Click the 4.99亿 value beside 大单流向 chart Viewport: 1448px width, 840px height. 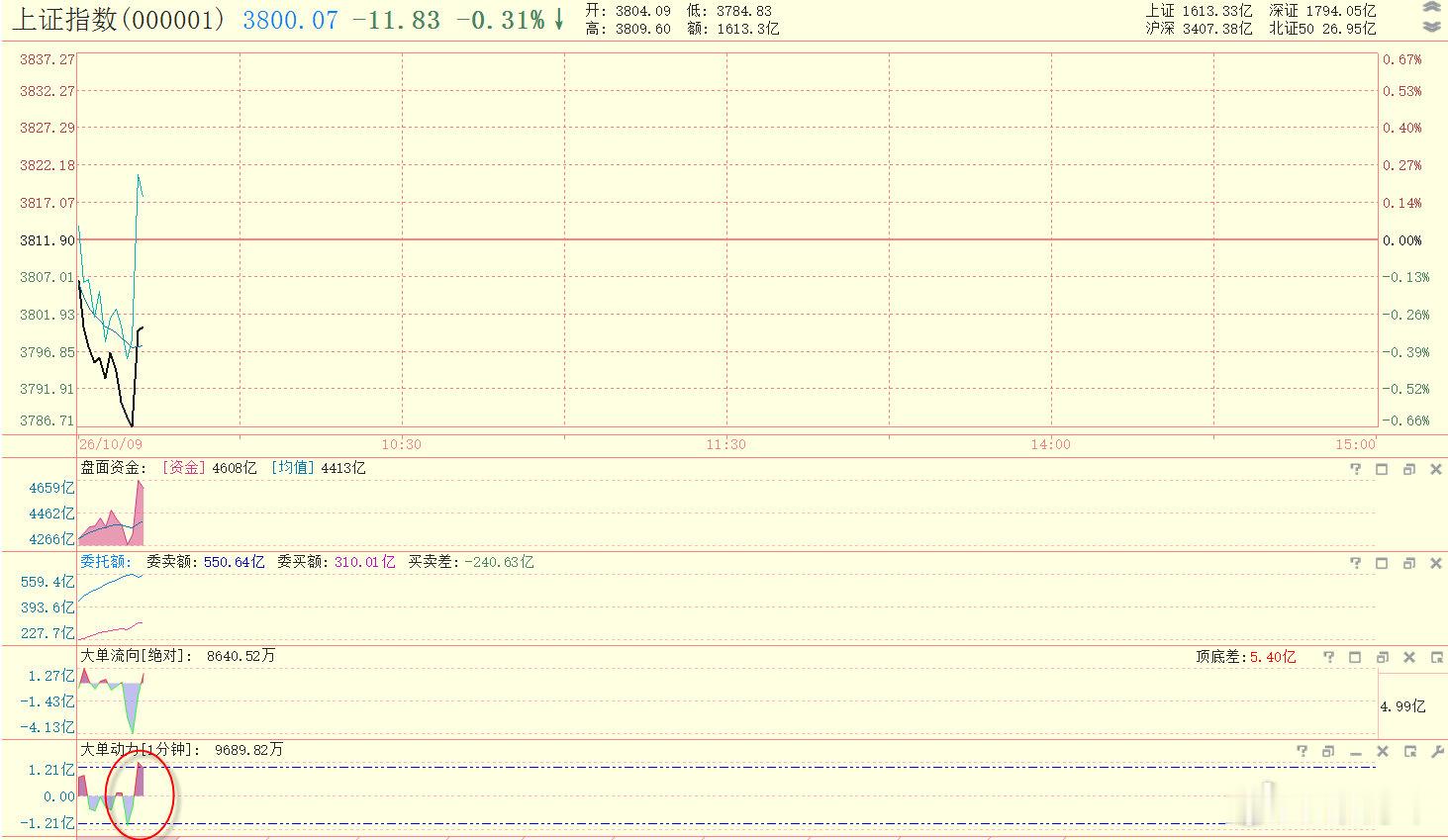[1403, 706]
